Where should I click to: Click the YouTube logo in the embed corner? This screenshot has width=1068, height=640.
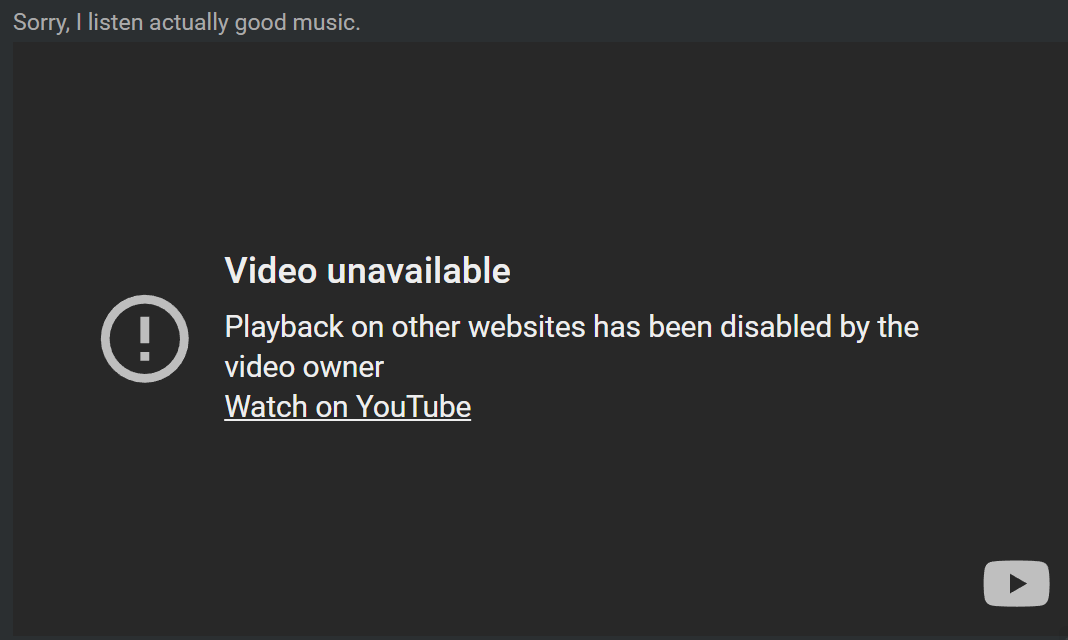(1016, 583)
